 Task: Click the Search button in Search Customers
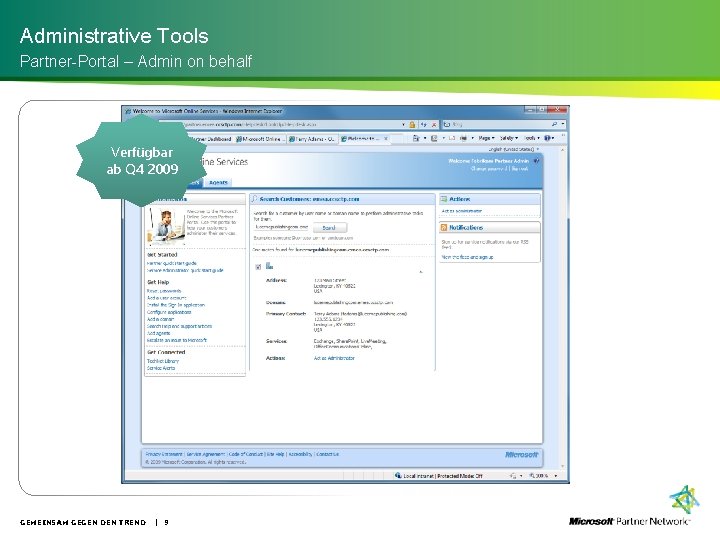tap(330, 228)
